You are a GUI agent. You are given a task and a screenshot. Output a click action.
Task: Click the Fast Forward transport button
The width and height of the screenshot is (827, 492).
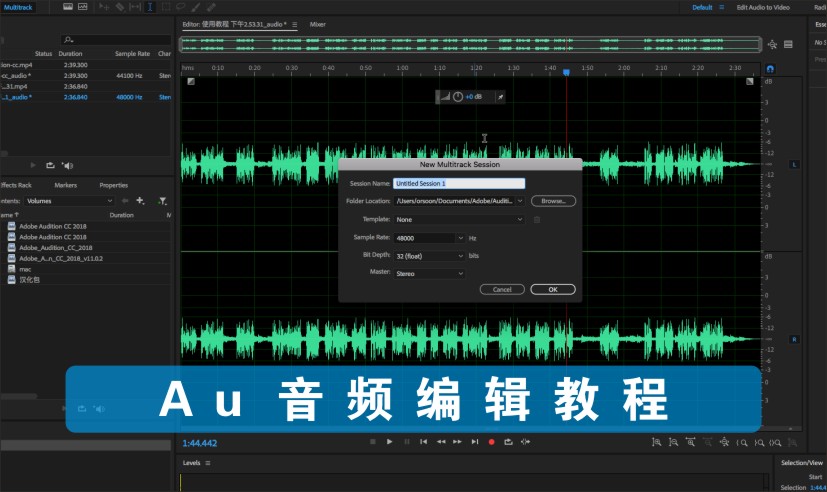457,442
